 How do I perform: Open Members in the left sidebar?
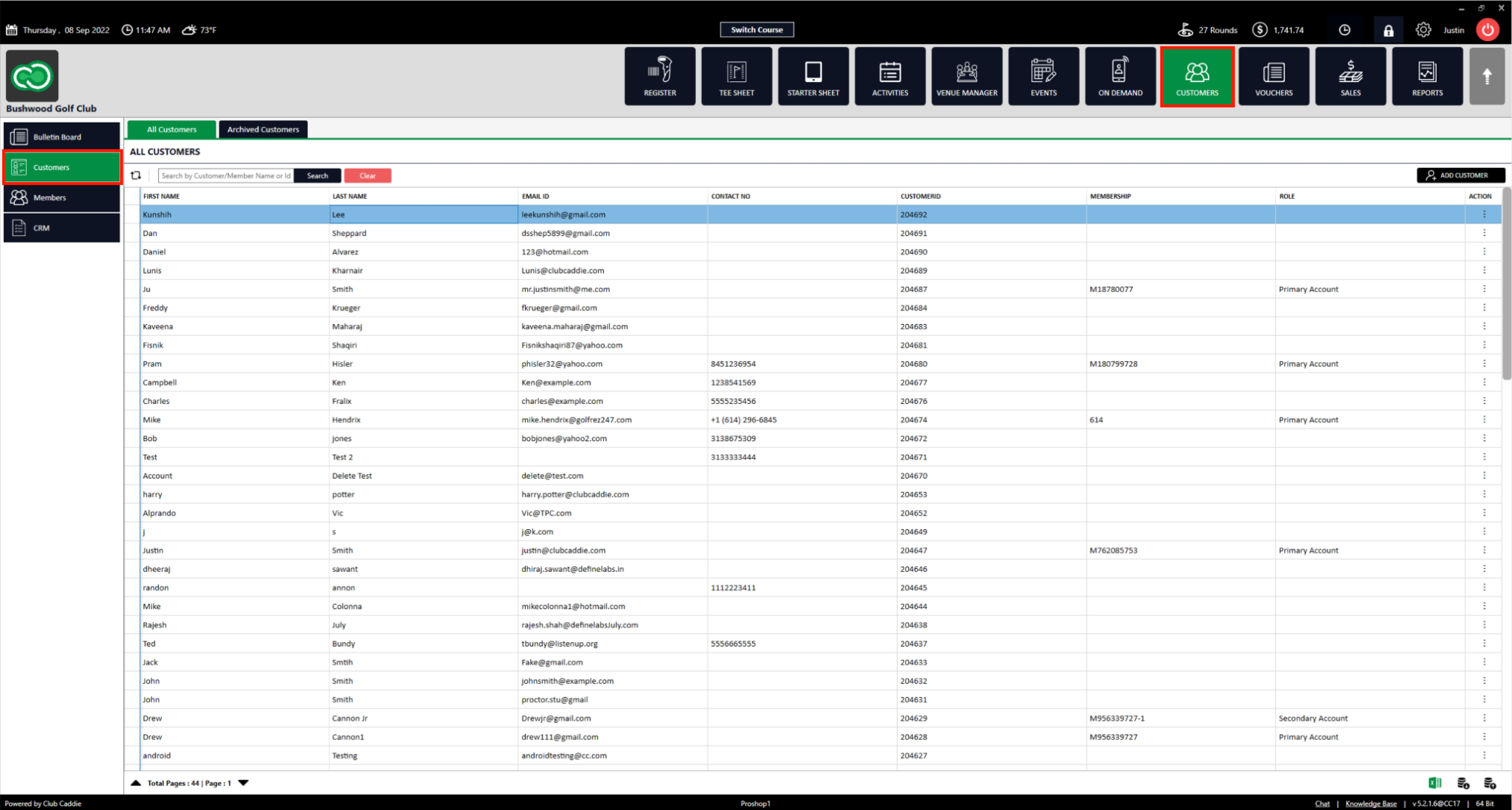62,198
